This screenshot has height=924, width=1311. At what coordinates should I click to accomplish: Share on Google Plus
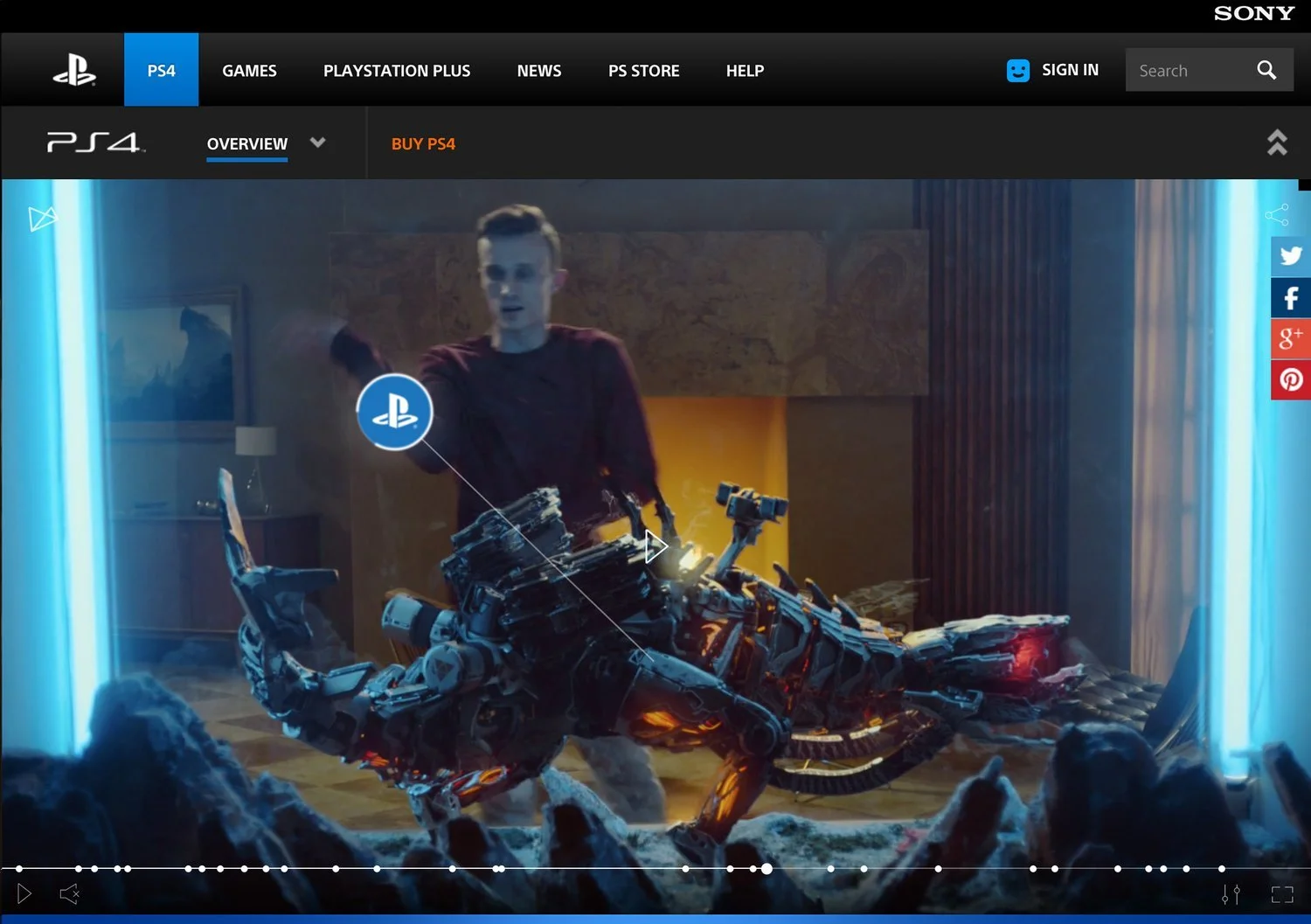(1291, 338)
